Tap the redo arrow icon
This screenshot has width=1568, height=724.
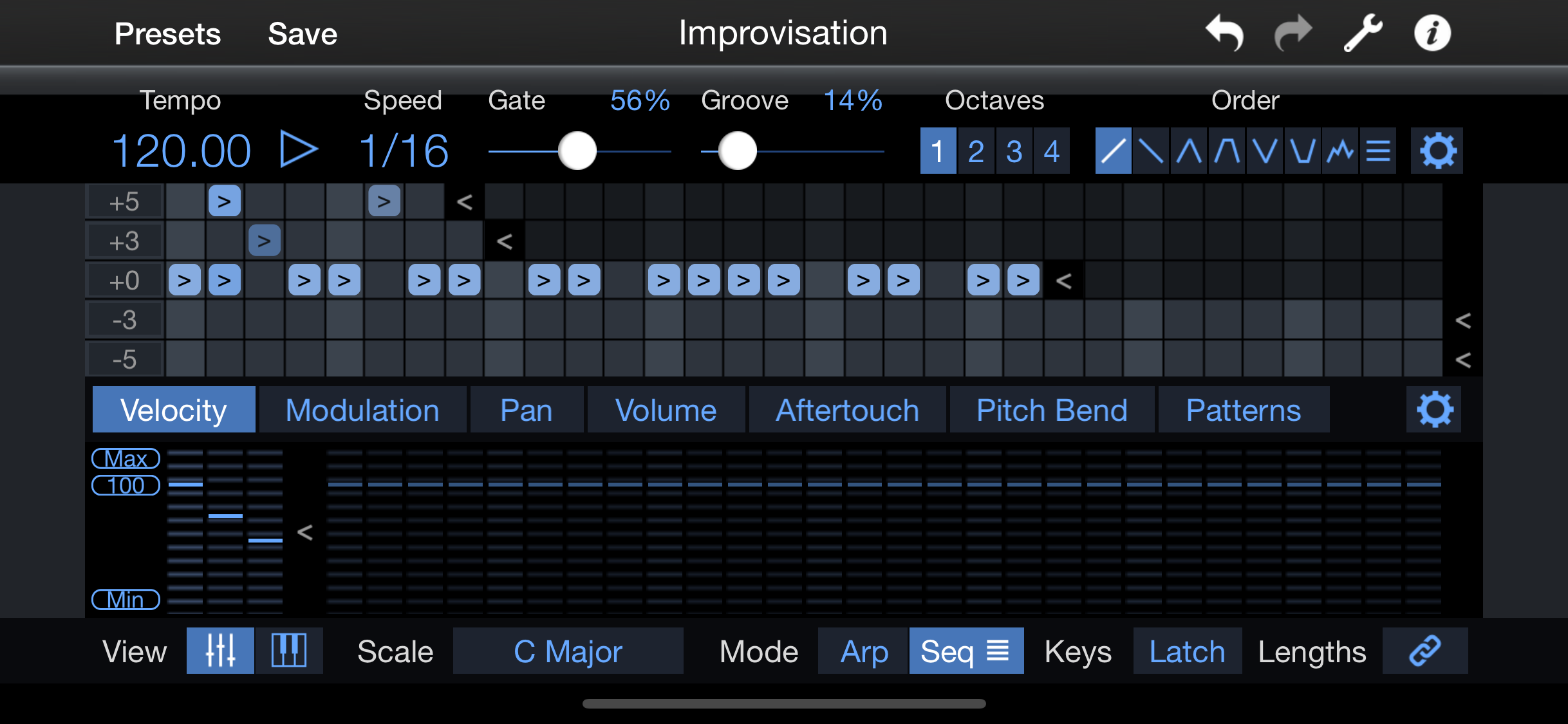click(1293, 33)
